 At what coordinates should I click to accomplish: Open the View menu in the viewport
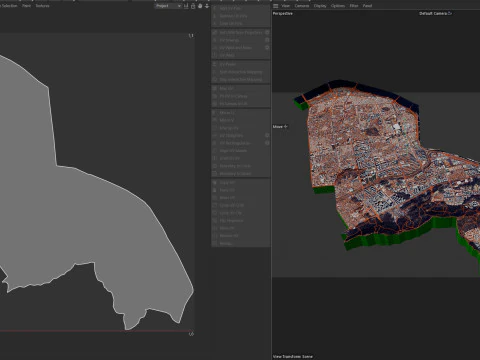click(286, 6)
